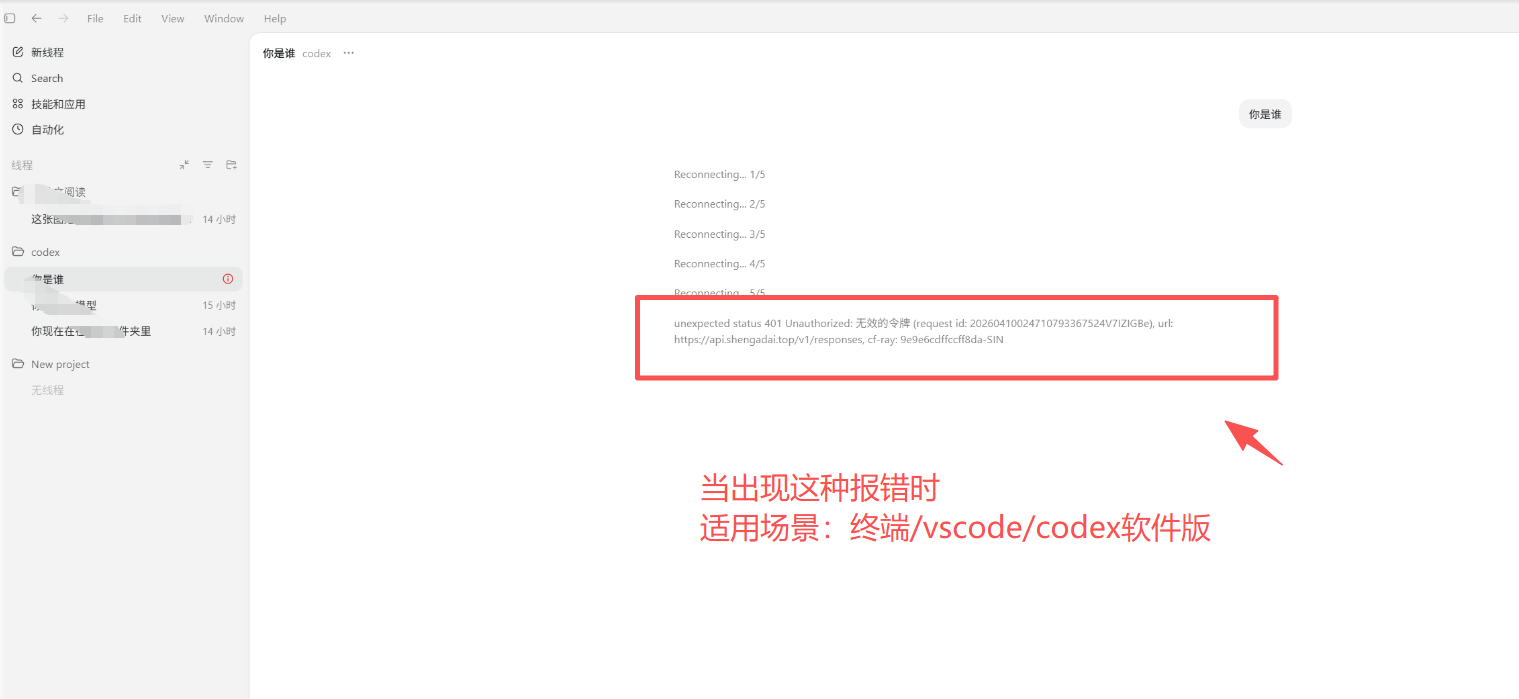Open the File menu
The image size is (1519, 699).
click(x=95, y=19)
